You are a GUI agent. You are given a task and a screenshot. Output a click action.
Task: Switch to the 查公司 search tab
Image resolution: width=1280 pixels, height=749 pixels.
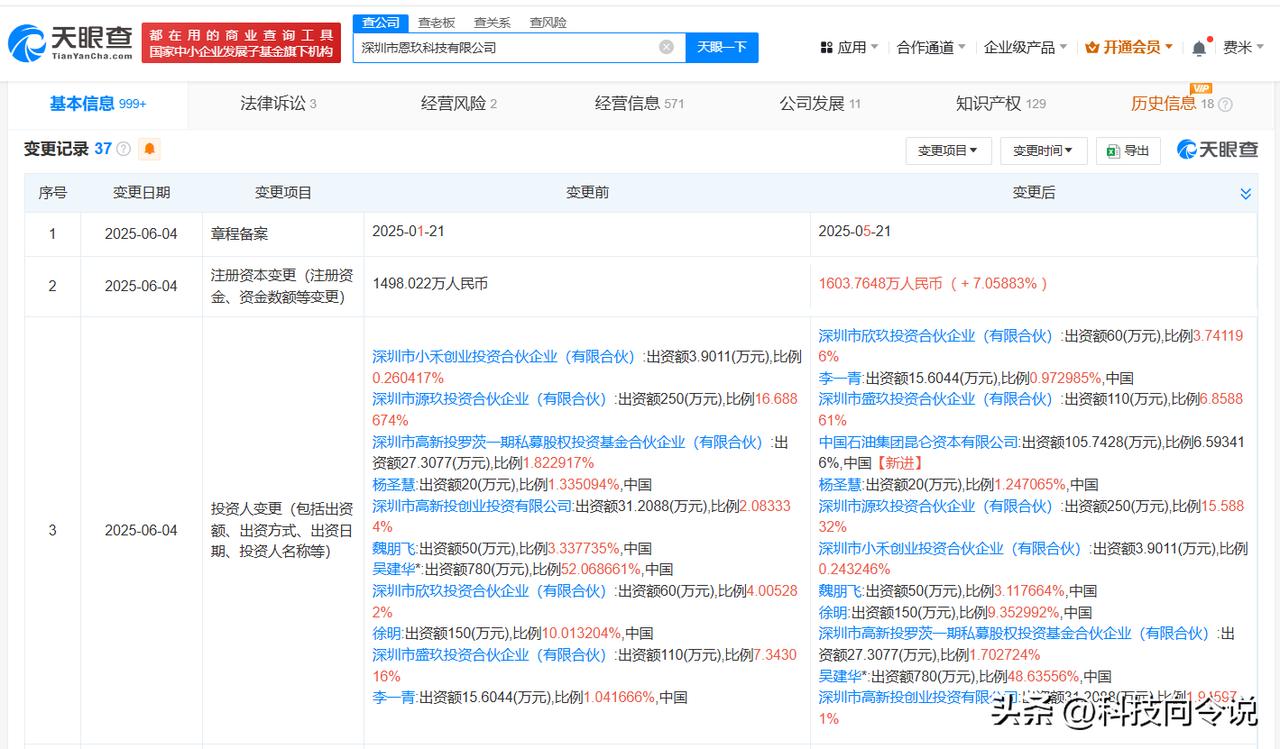click(380, 22)
